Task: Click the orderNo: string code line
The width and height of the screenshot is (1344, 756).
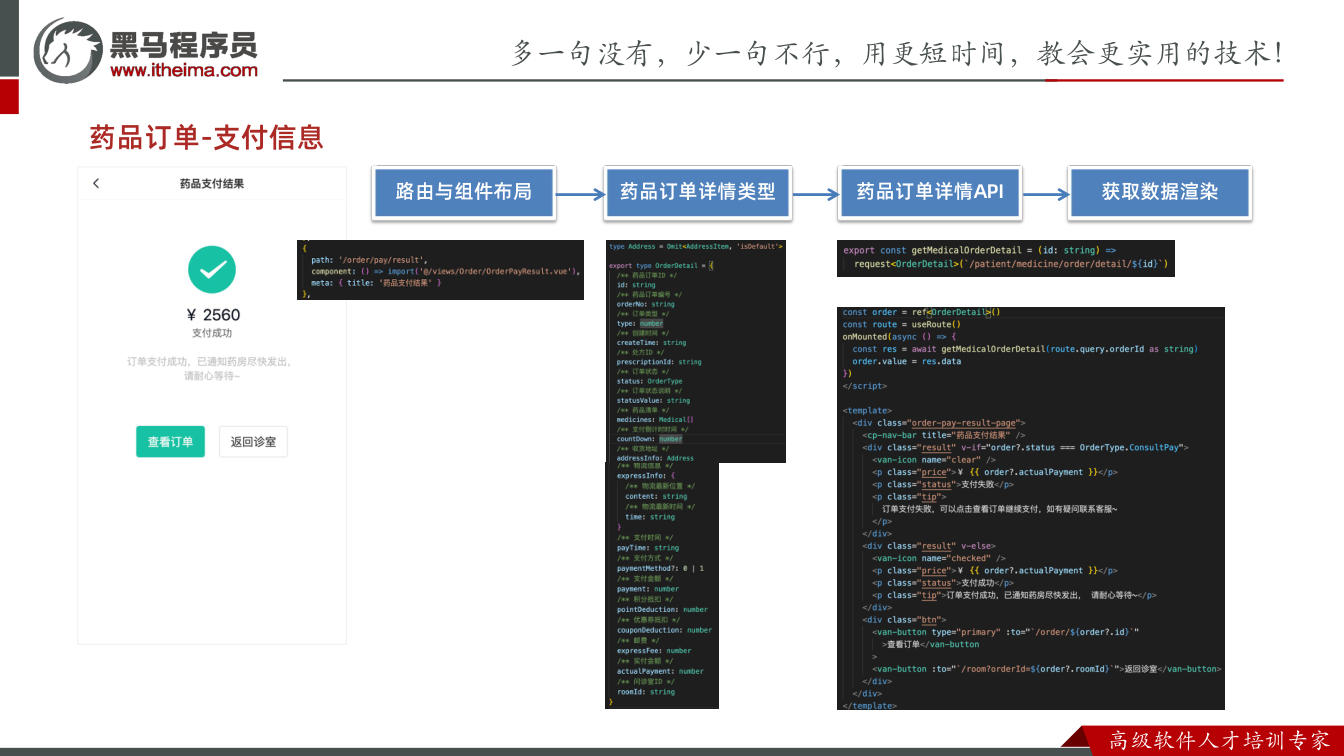Action: (646, 304)
